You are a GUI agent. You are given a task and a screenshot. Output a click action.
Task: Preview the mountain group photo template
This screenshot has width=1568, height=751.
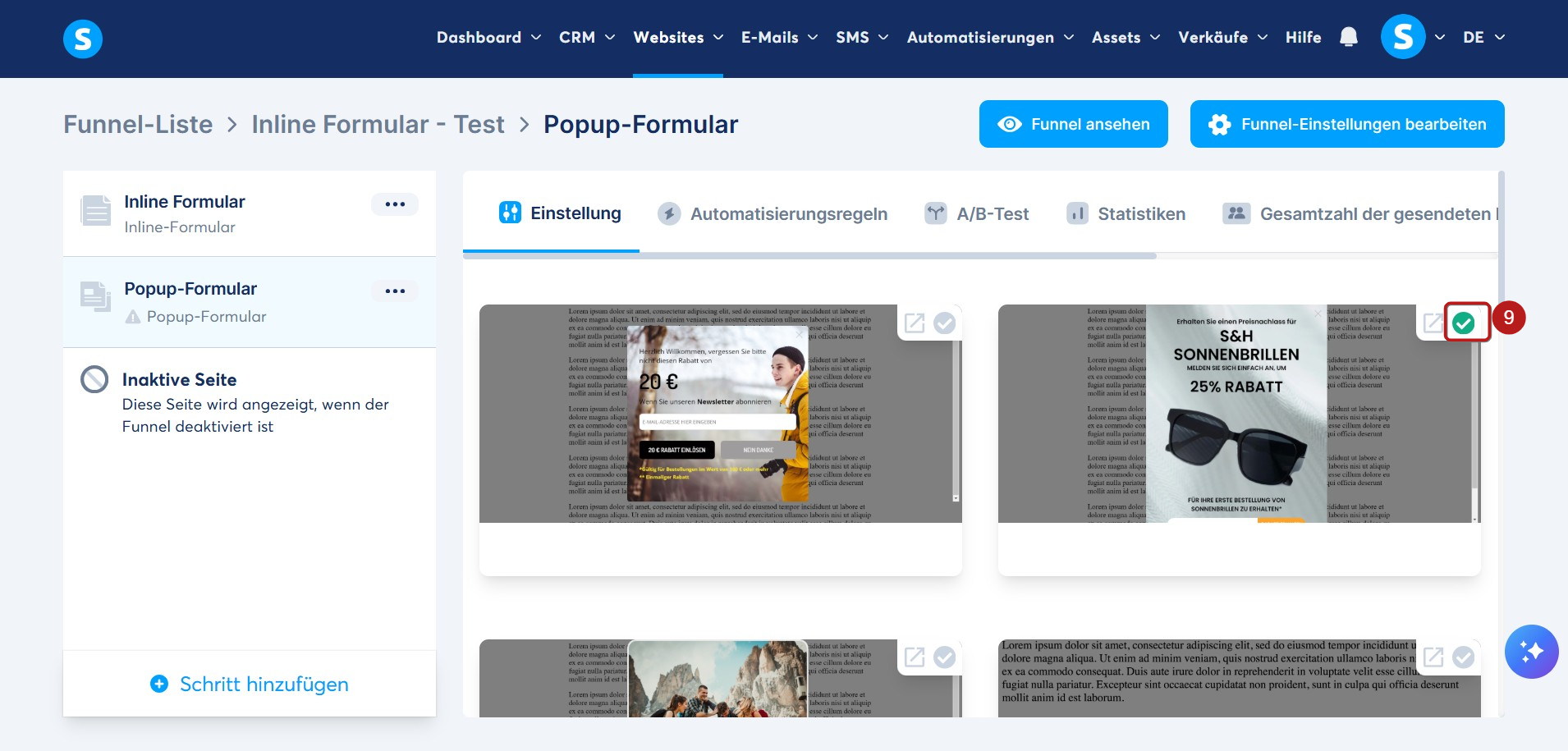[915, 657]
